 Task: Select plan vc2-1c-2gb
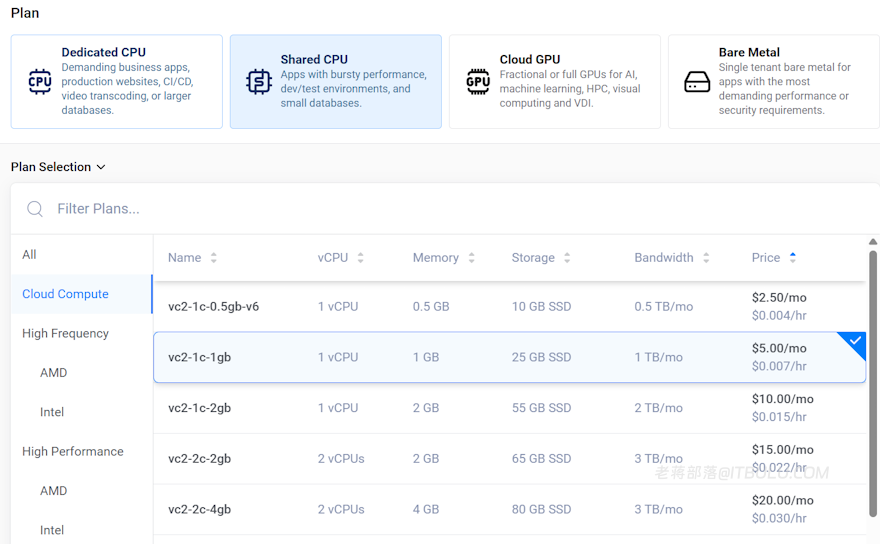(x=510, y=408)
